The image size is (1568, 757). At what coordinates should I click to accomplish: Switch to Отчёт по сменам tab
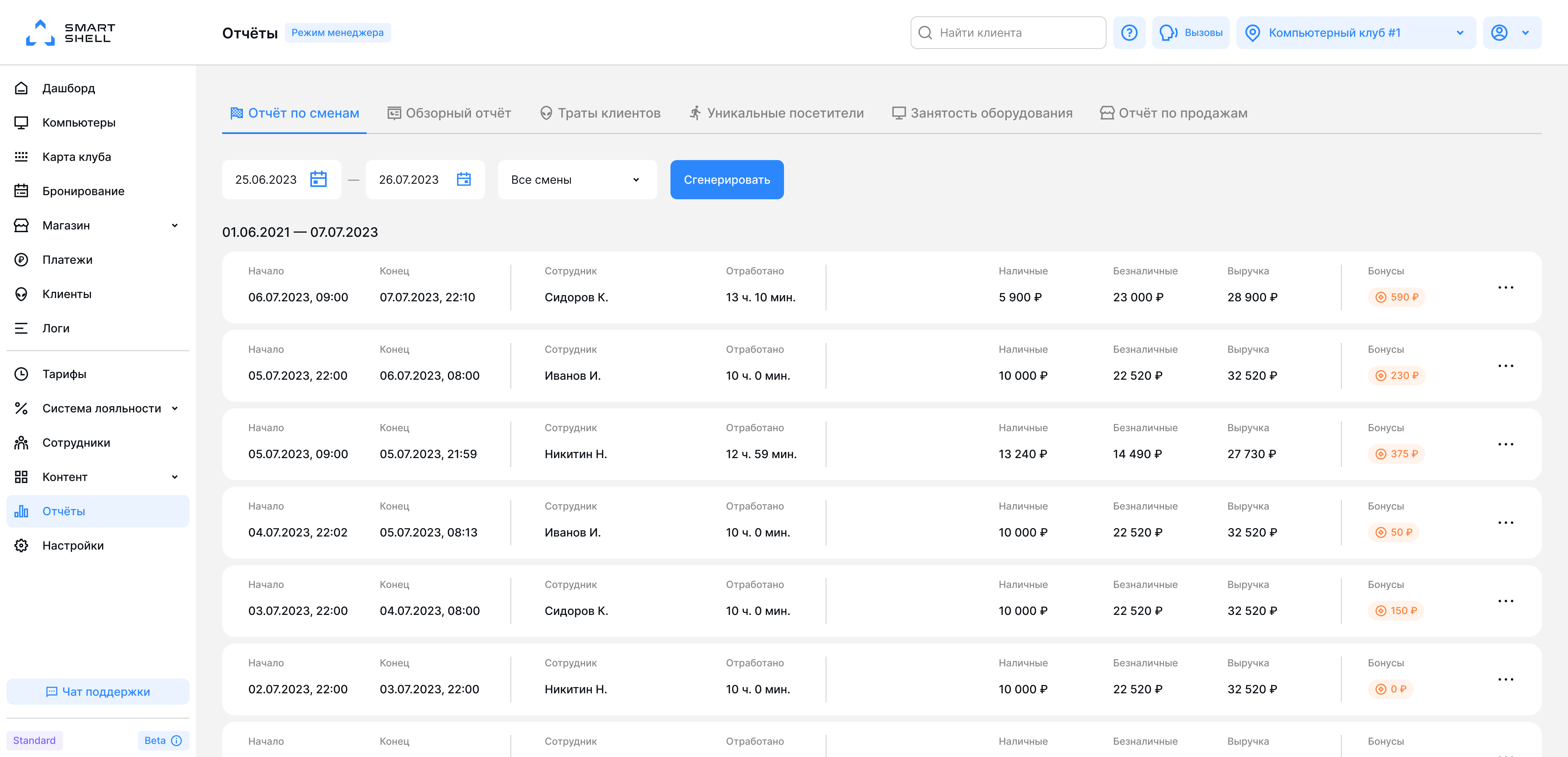tap(295, 113)
